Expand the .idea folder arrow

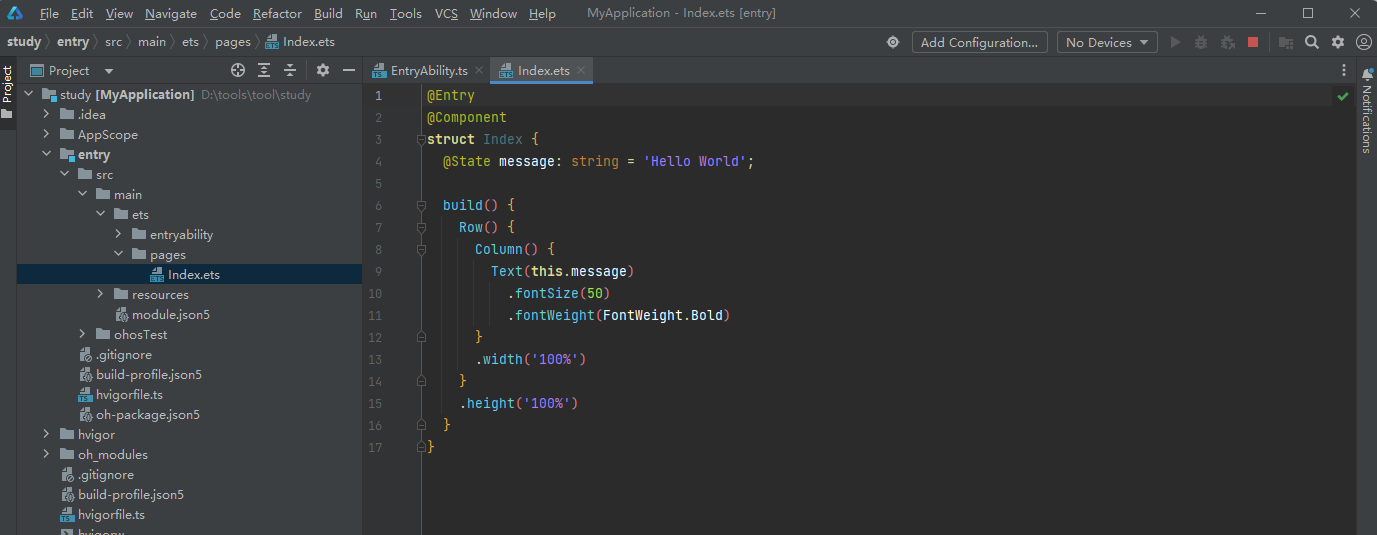point(46,114)
